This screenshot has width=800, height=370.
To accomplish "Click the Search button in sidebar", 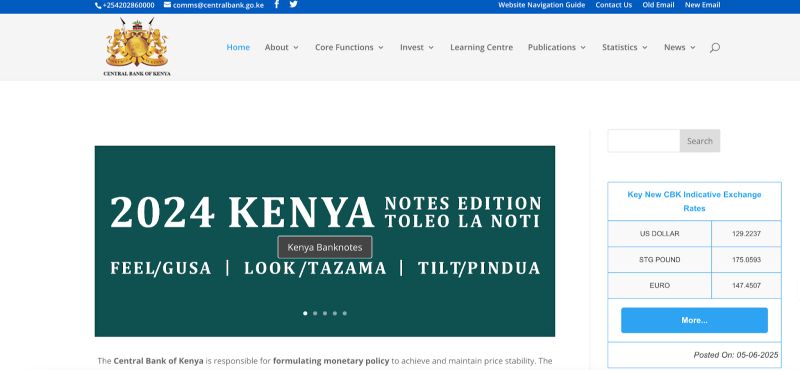I will pos(699,141).
